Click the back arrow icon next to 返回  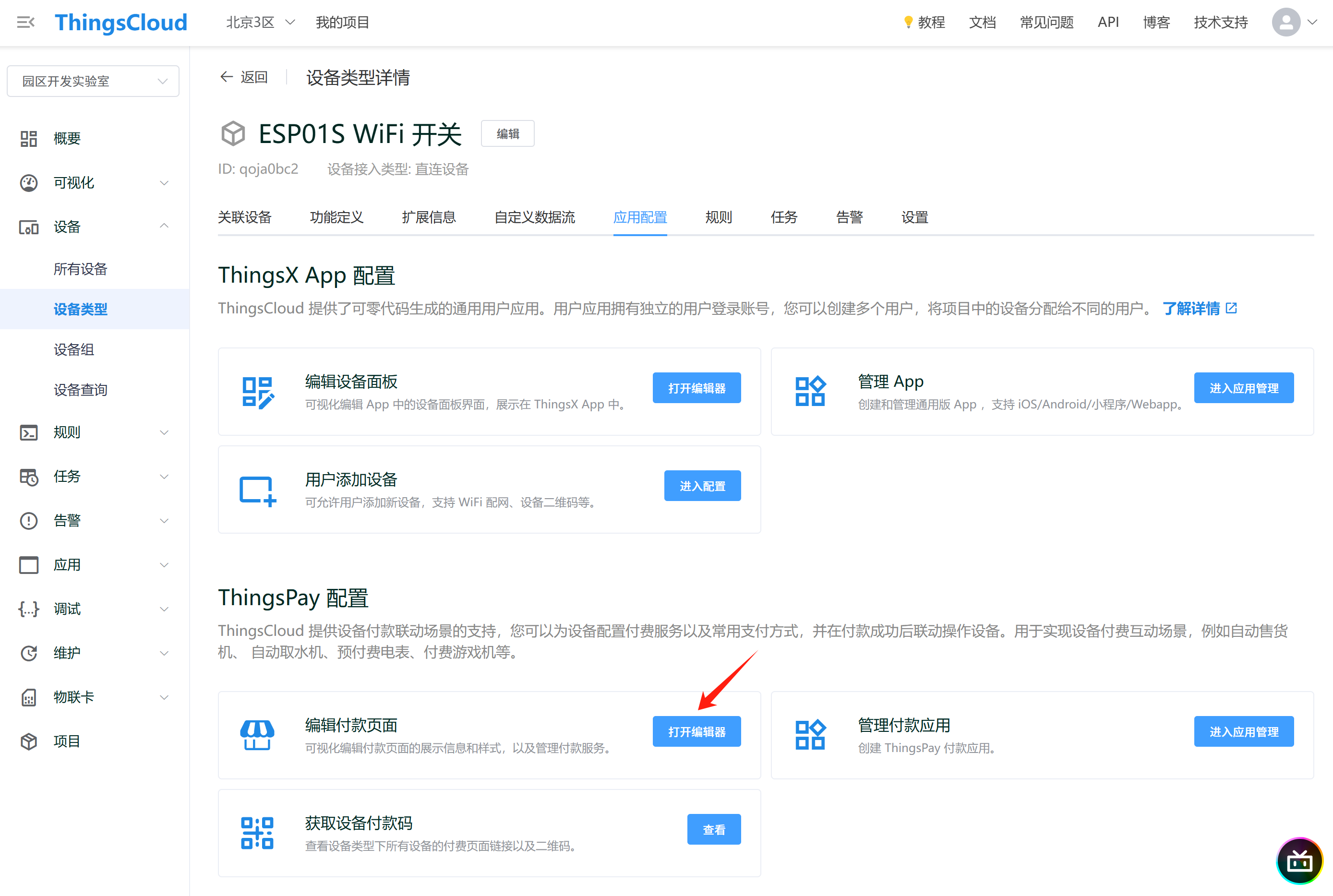(x=227, y=77)
